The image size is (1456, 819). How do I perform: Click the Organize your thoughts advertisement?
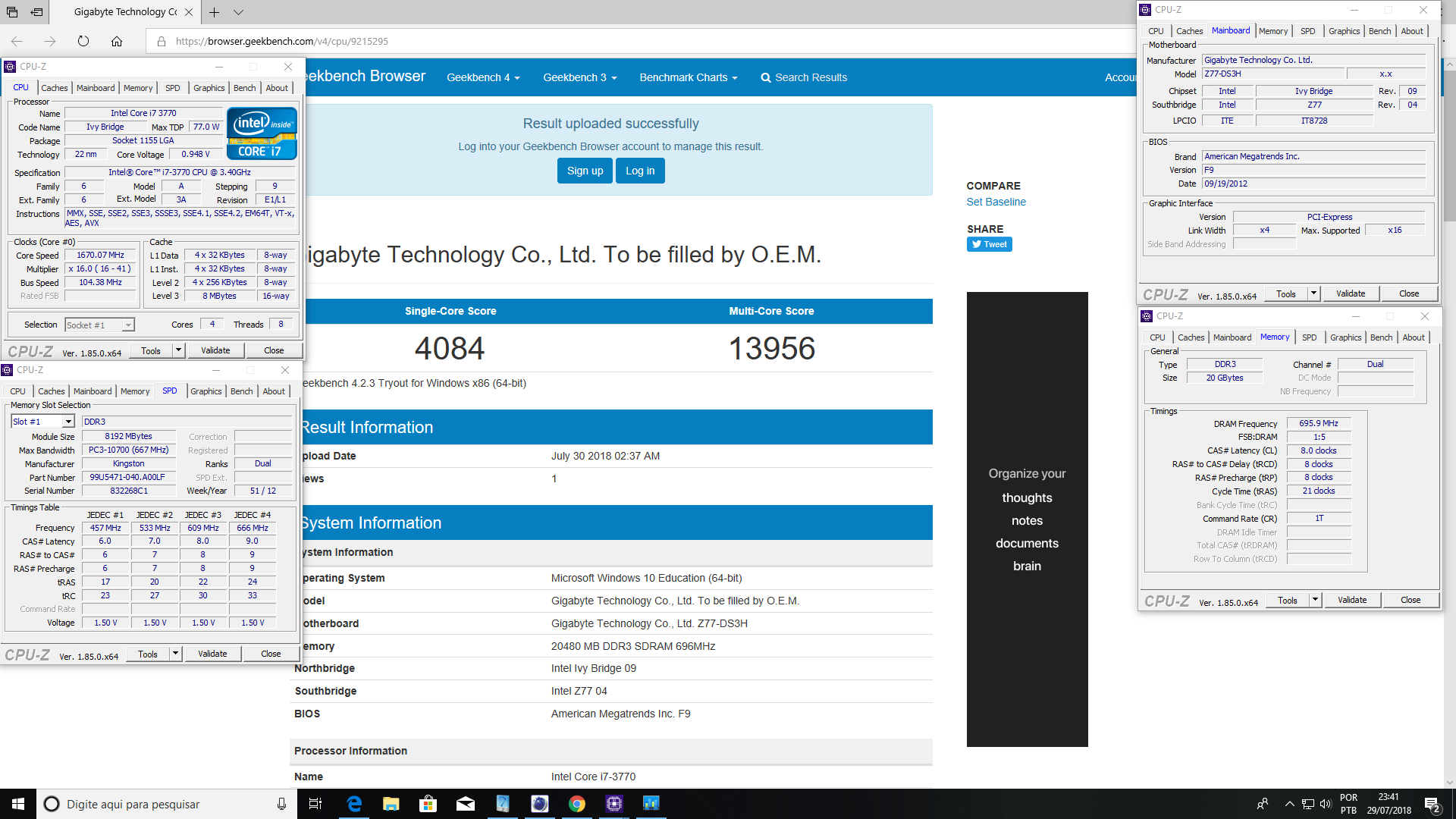pyautogui.click(x=1027, y=519)
